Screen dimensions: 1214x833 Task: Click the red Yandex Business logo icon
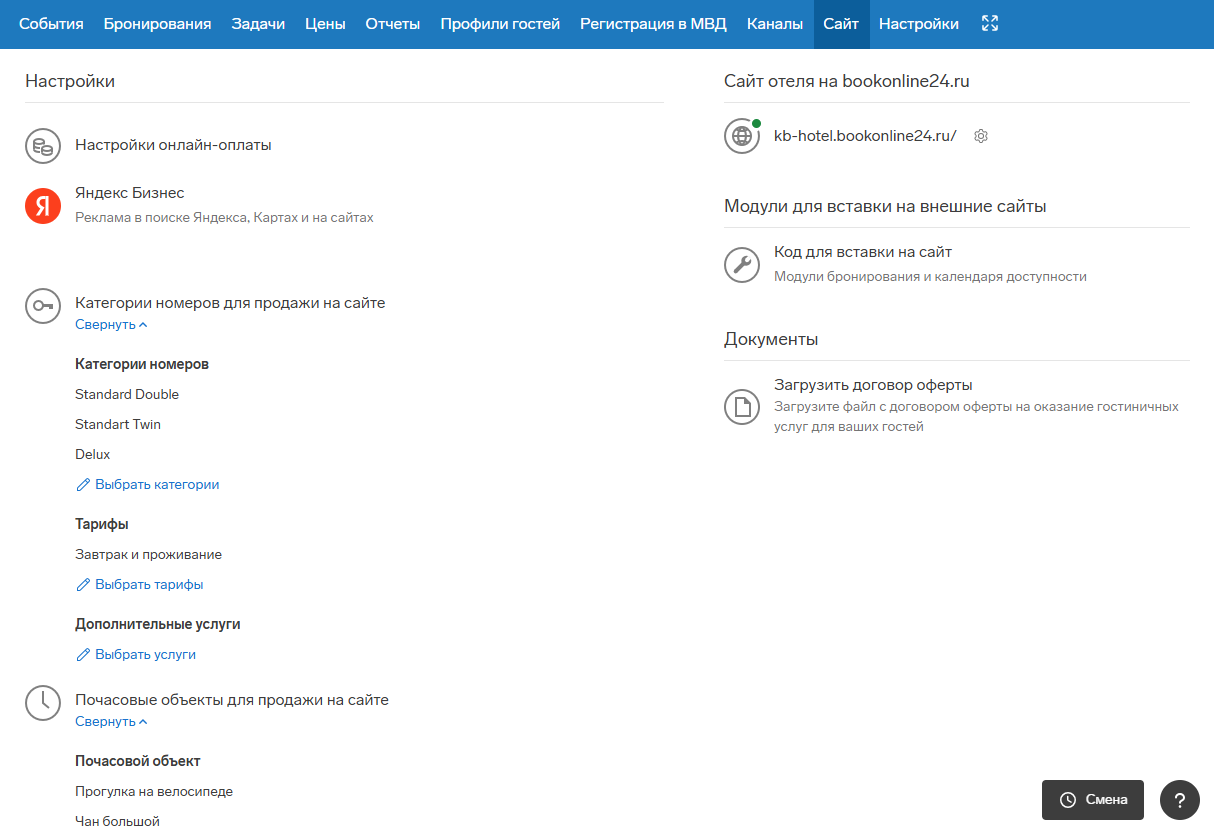(43, 206)
